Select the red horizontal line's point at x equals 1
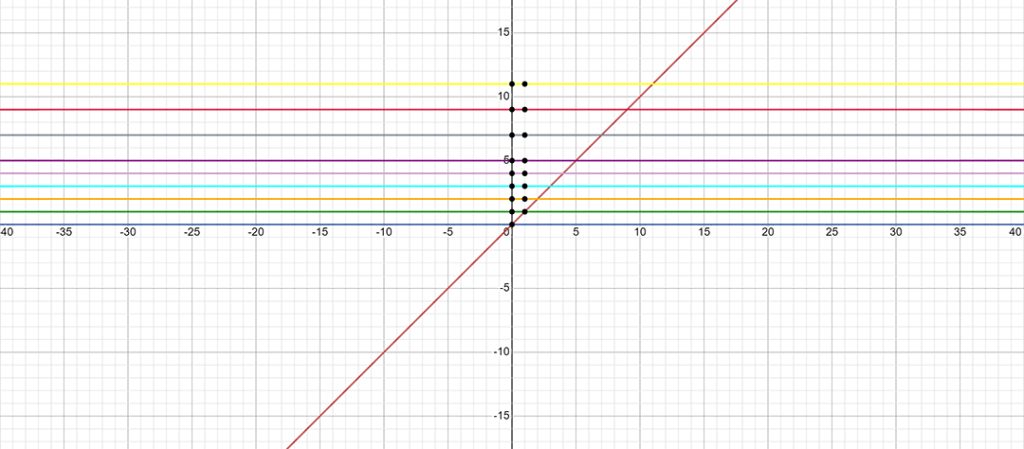1024x449 pixels. [524, 109]
